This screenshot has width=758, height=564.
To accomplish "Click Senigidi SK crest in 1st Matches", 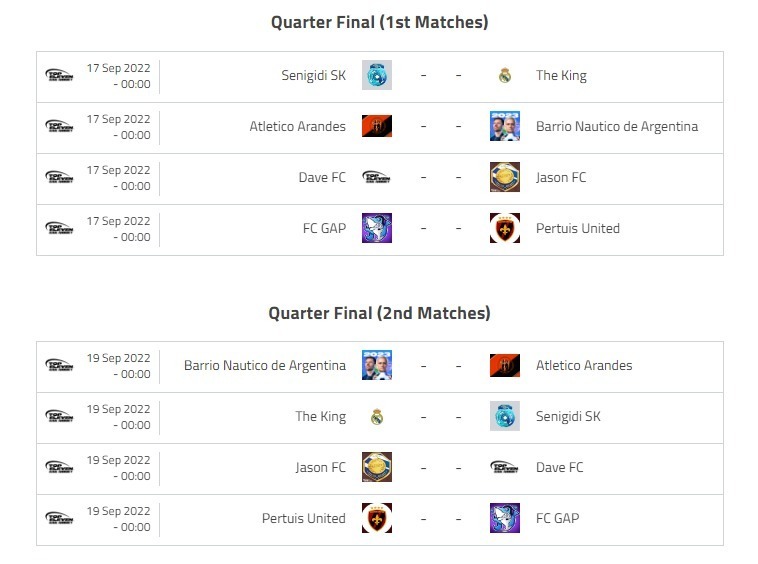I will coord(376,75).
